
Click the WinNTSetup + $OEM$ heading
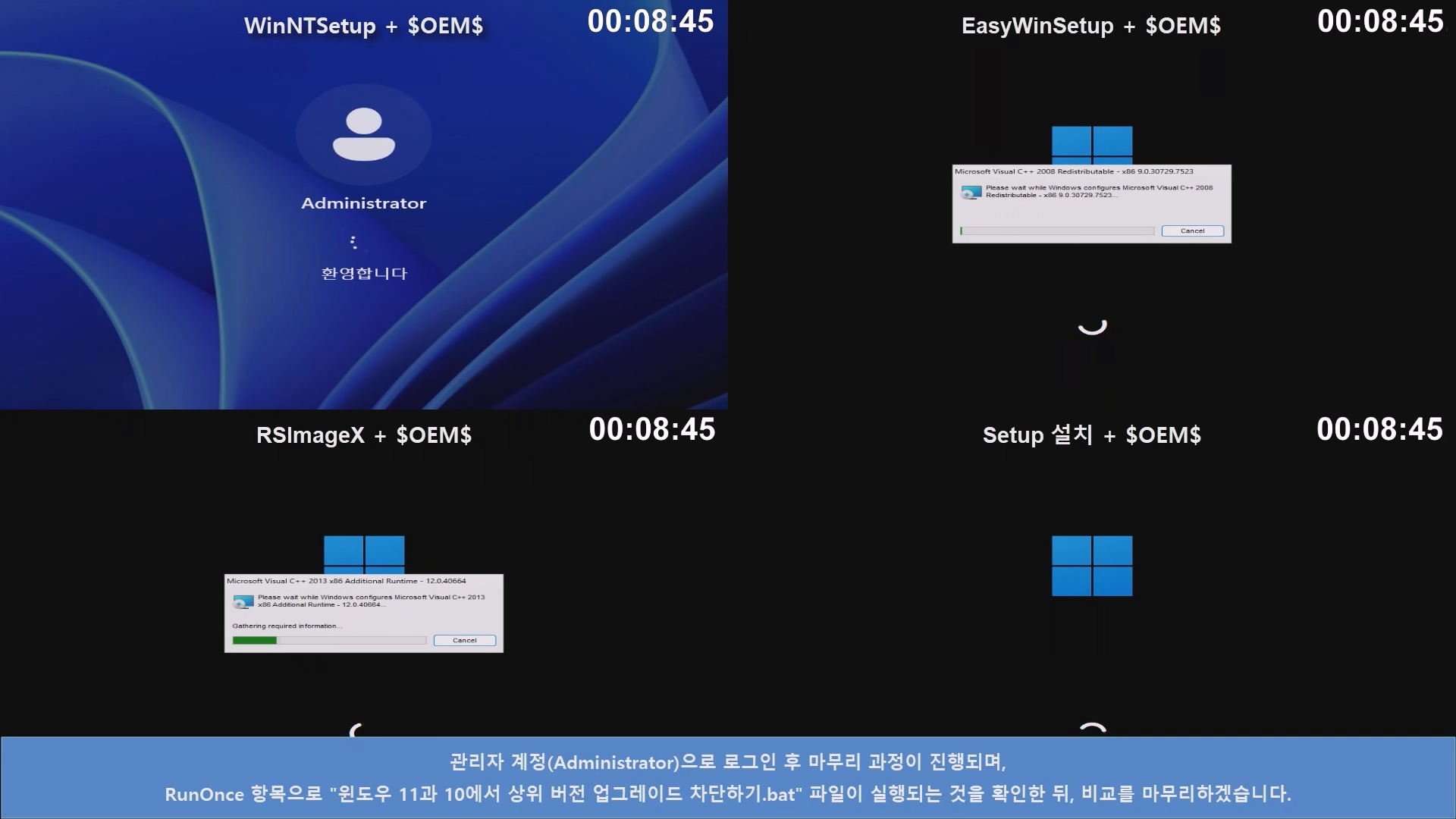[x=363, y=26]
